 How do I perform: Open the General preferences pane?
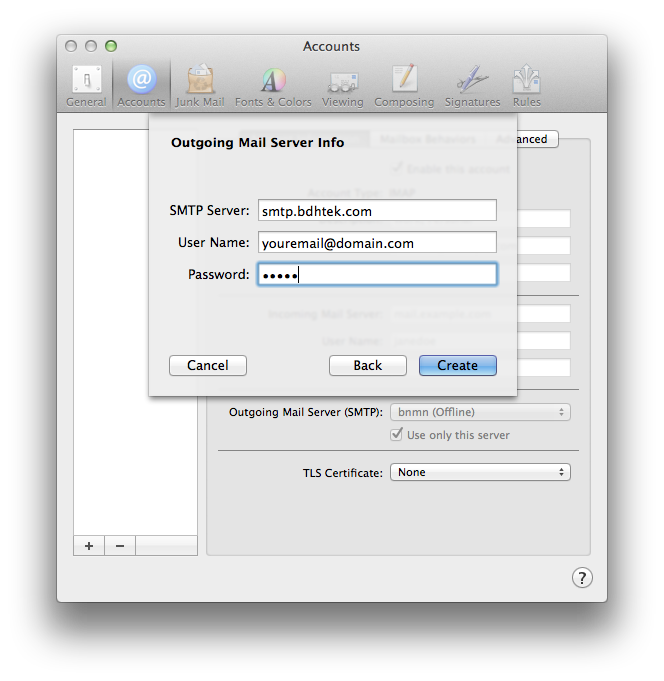tap(86, 86)
